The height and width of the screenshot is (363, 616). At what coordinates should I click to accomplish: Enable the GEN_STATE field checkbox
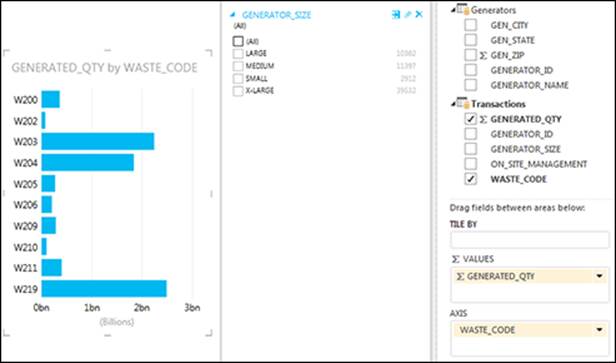471,40
